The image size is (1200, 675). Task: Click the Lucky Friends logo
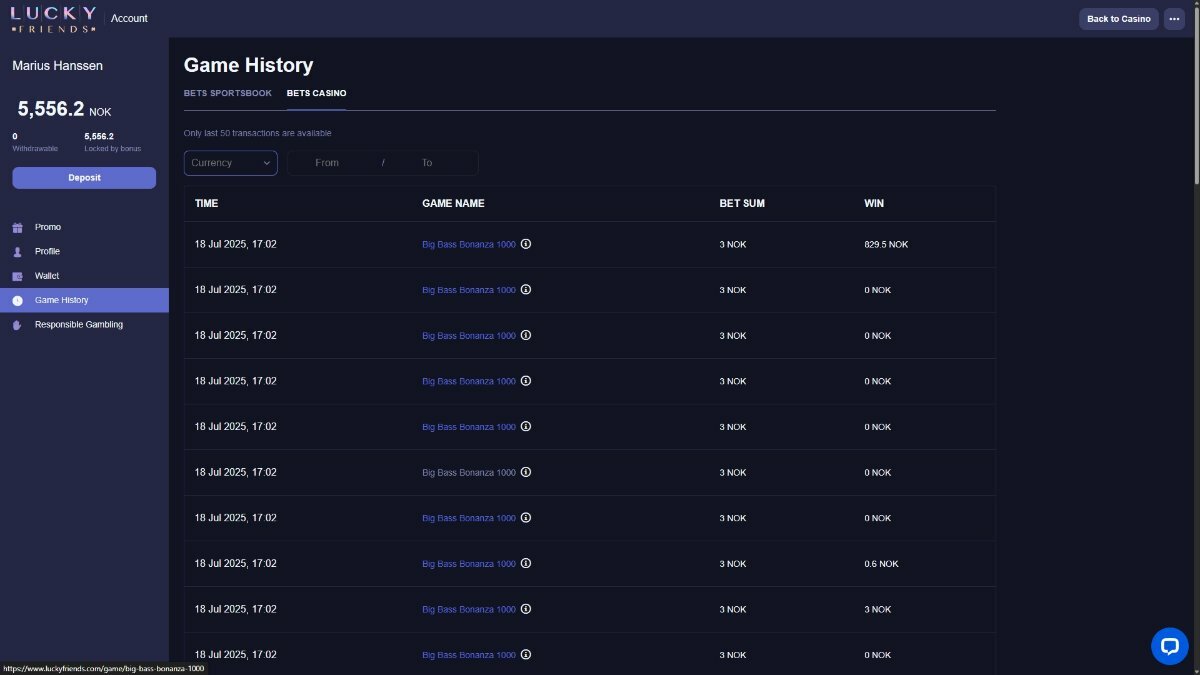pyautogui.click(x=54, y=18)
